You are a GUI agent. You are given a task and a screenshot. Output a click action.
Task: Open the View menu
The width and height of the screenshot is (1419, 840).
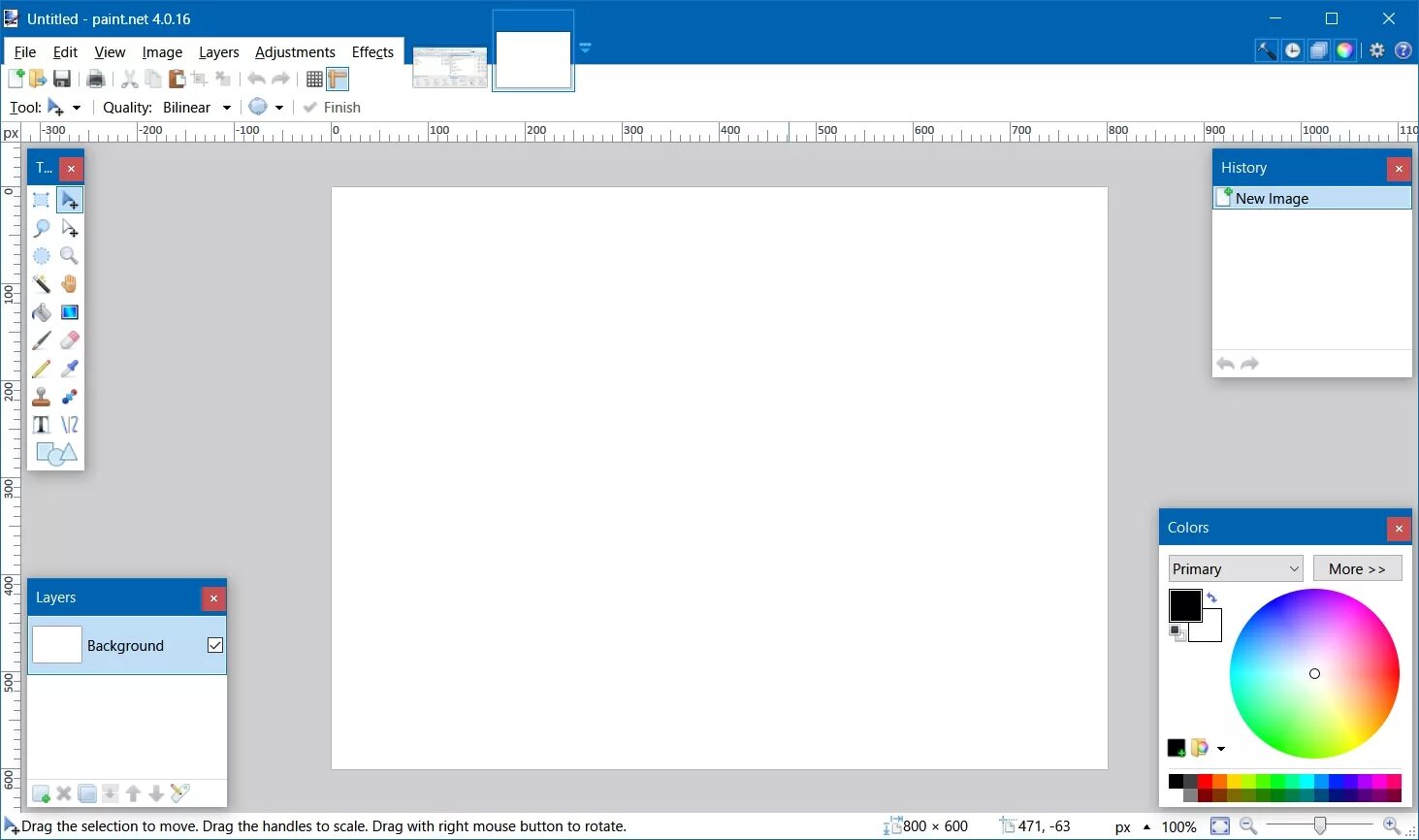tap(110, 52)
